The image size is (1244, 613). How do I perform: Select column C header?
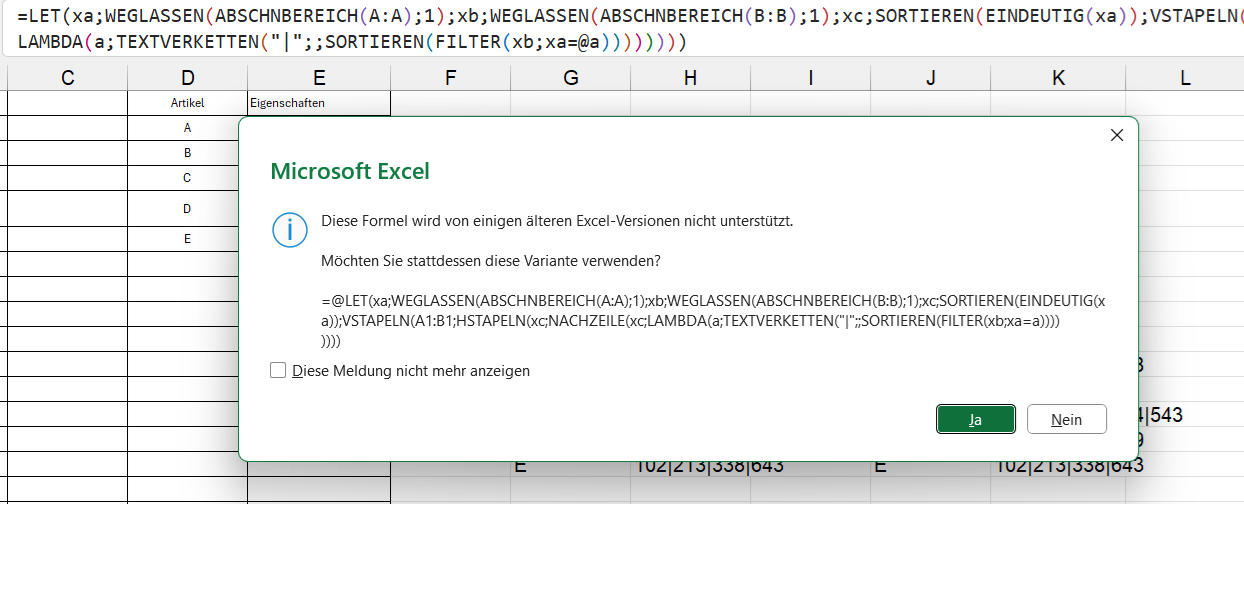click(68, 78)
